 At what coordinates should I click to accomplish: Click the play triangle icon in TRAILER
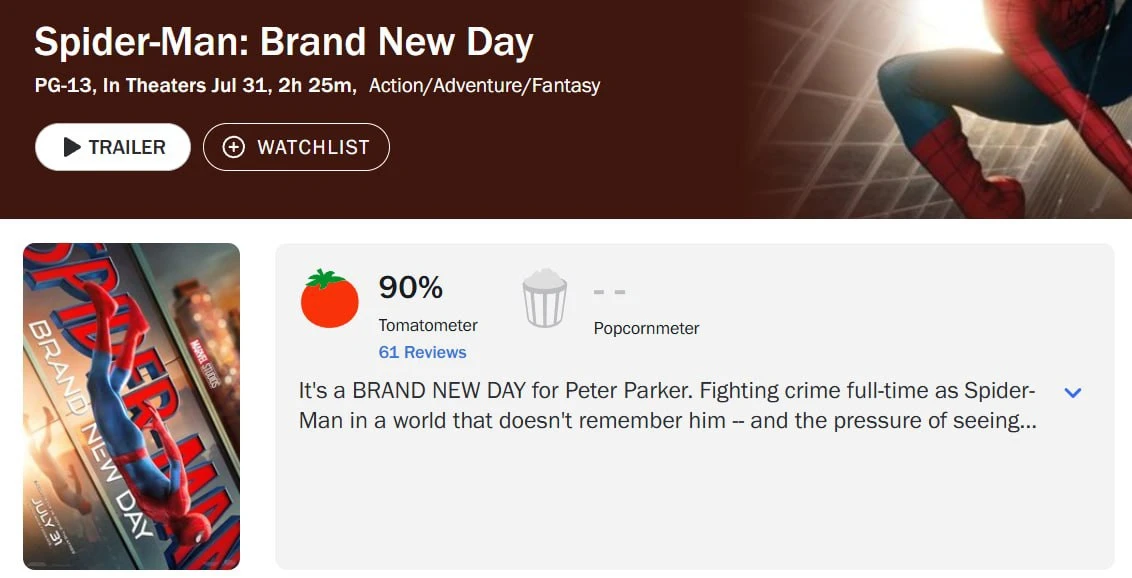(71, 147)
